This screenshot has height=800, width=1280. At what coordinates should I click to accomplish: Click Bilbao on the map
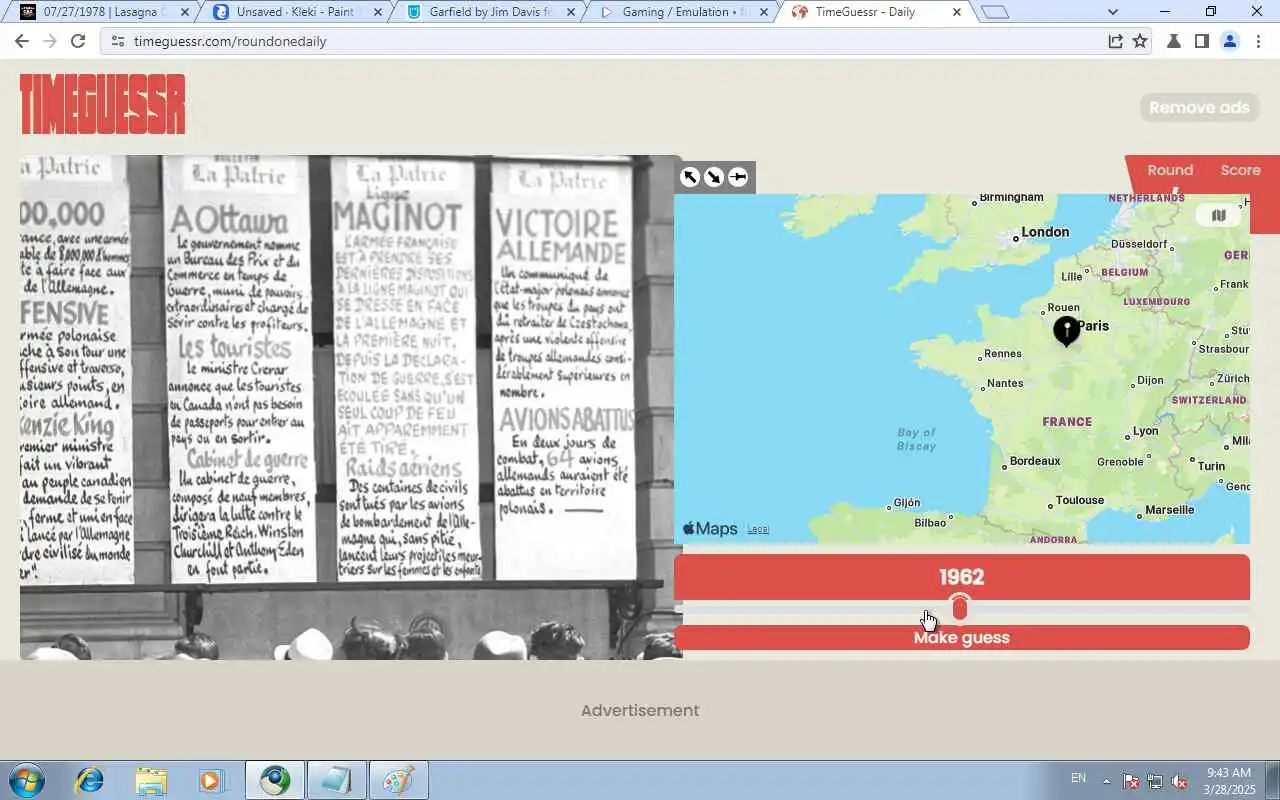(930, 522)
